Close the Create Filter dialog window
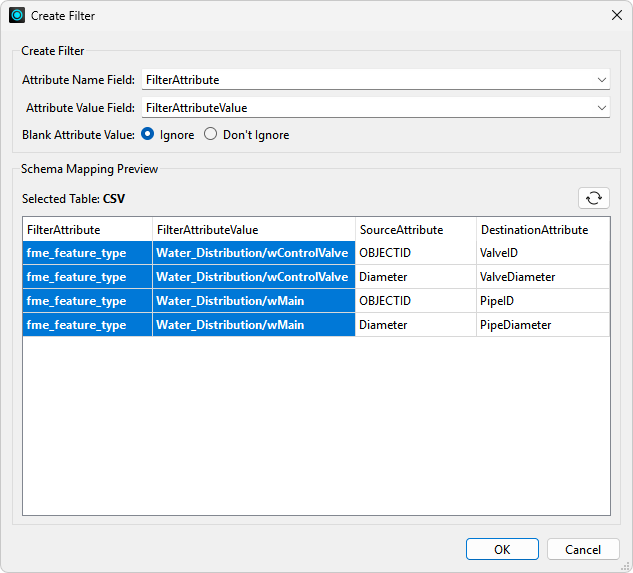The height and width of the screenshot is (573, 633). (615, 16)
